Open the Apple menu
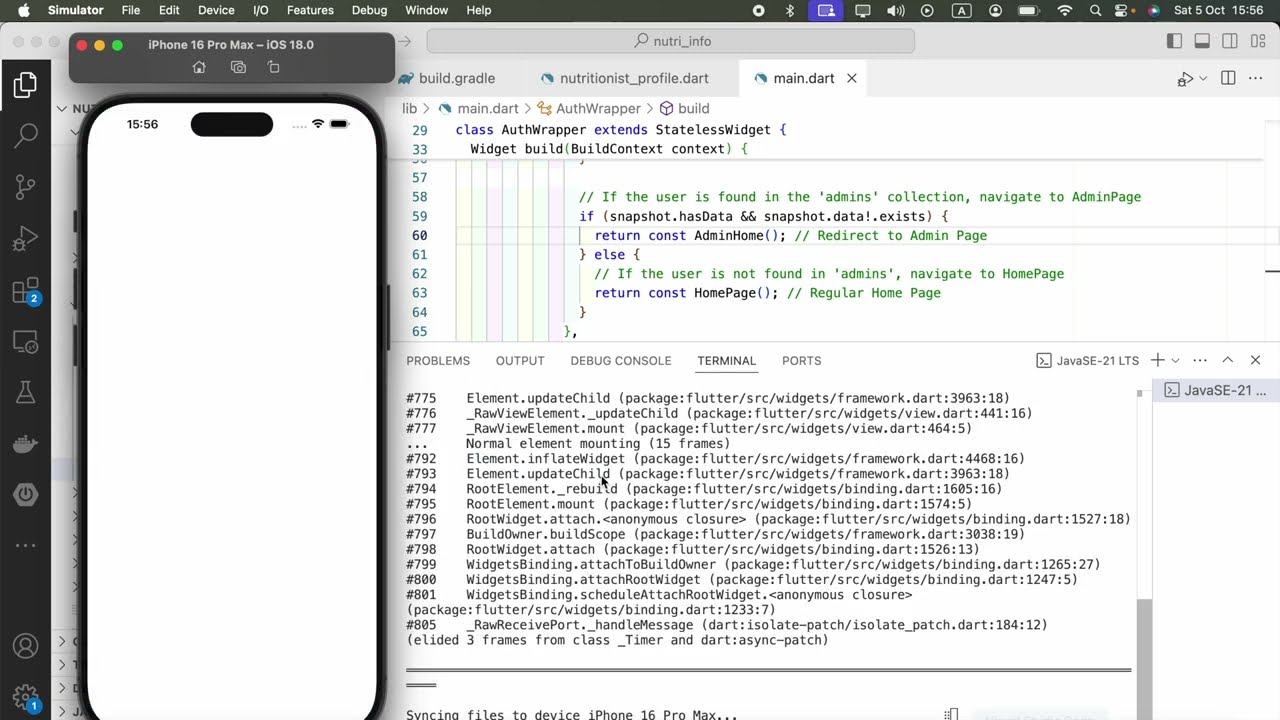 24,10
